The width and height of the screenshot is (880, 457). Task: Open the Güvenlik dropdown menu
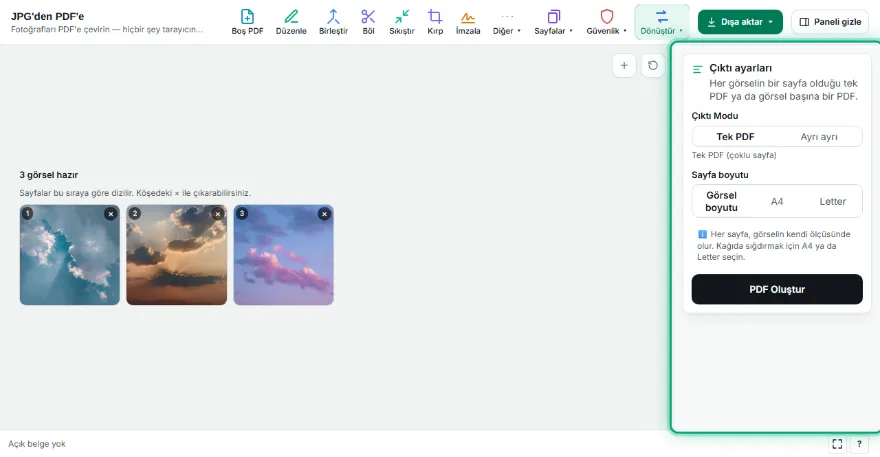607,22
